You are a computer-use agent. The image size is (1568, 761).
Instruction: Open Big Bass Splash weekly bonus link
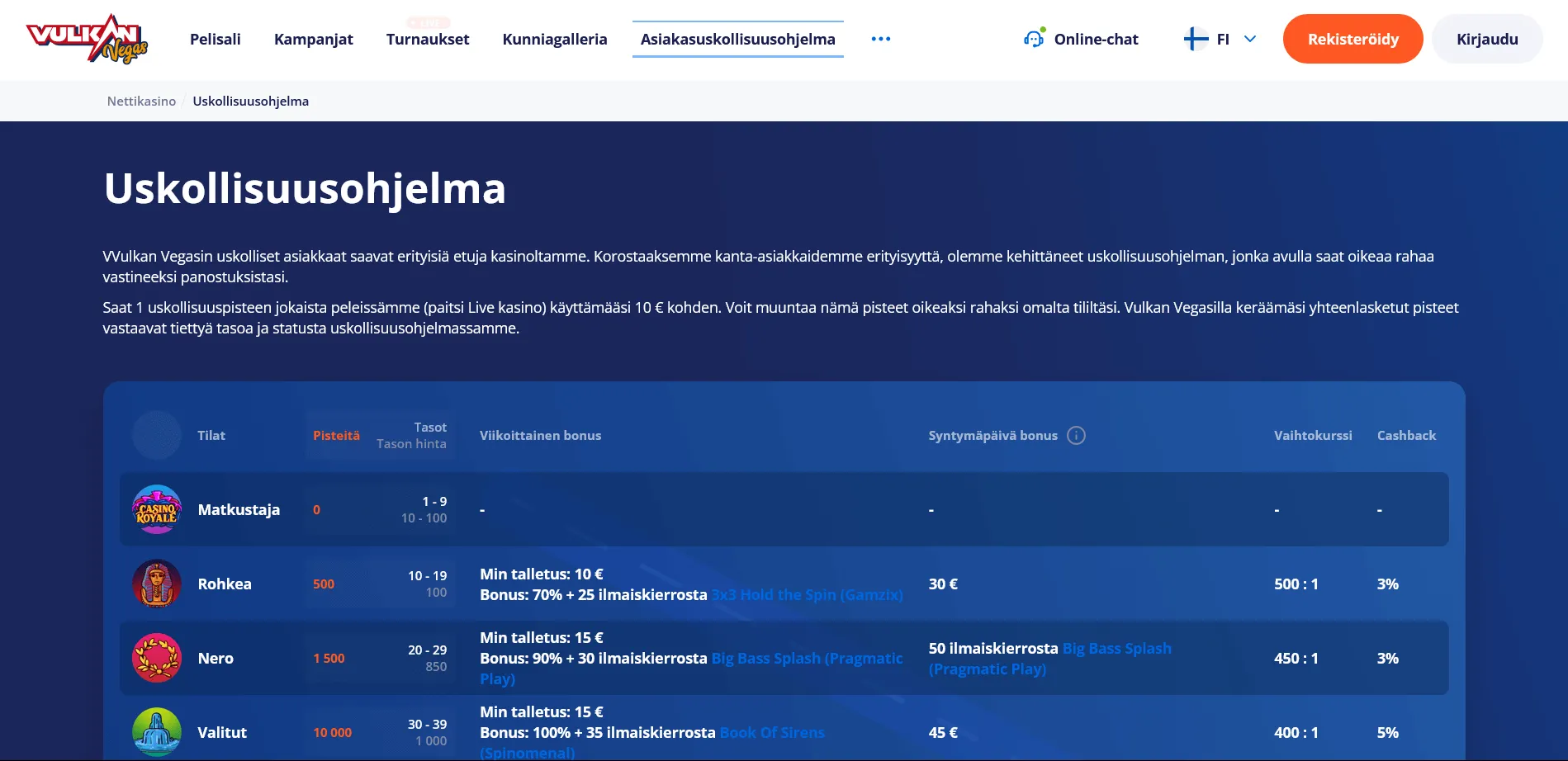tap(691, 668)
